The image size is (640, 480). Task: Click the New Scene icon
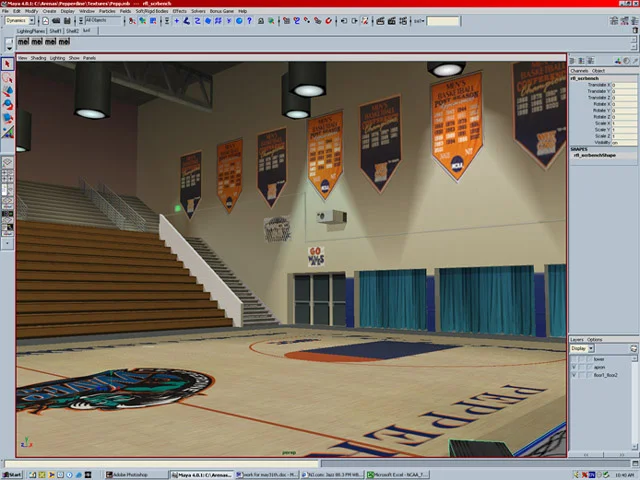pyautogui.click(x=45, y=21)
